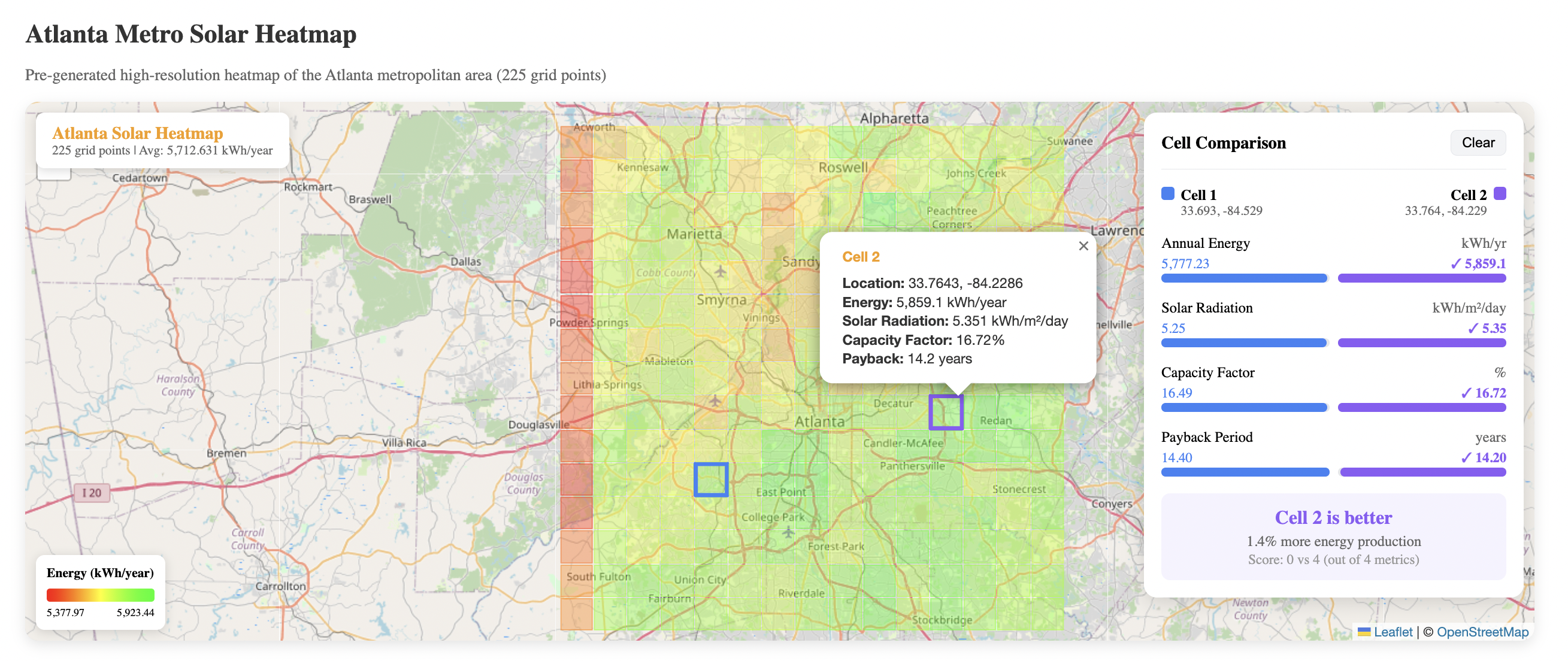Click the Cell 2 Payback Period bar
The height and width of the screenshot is (661, 1568).
[1422, 472]
